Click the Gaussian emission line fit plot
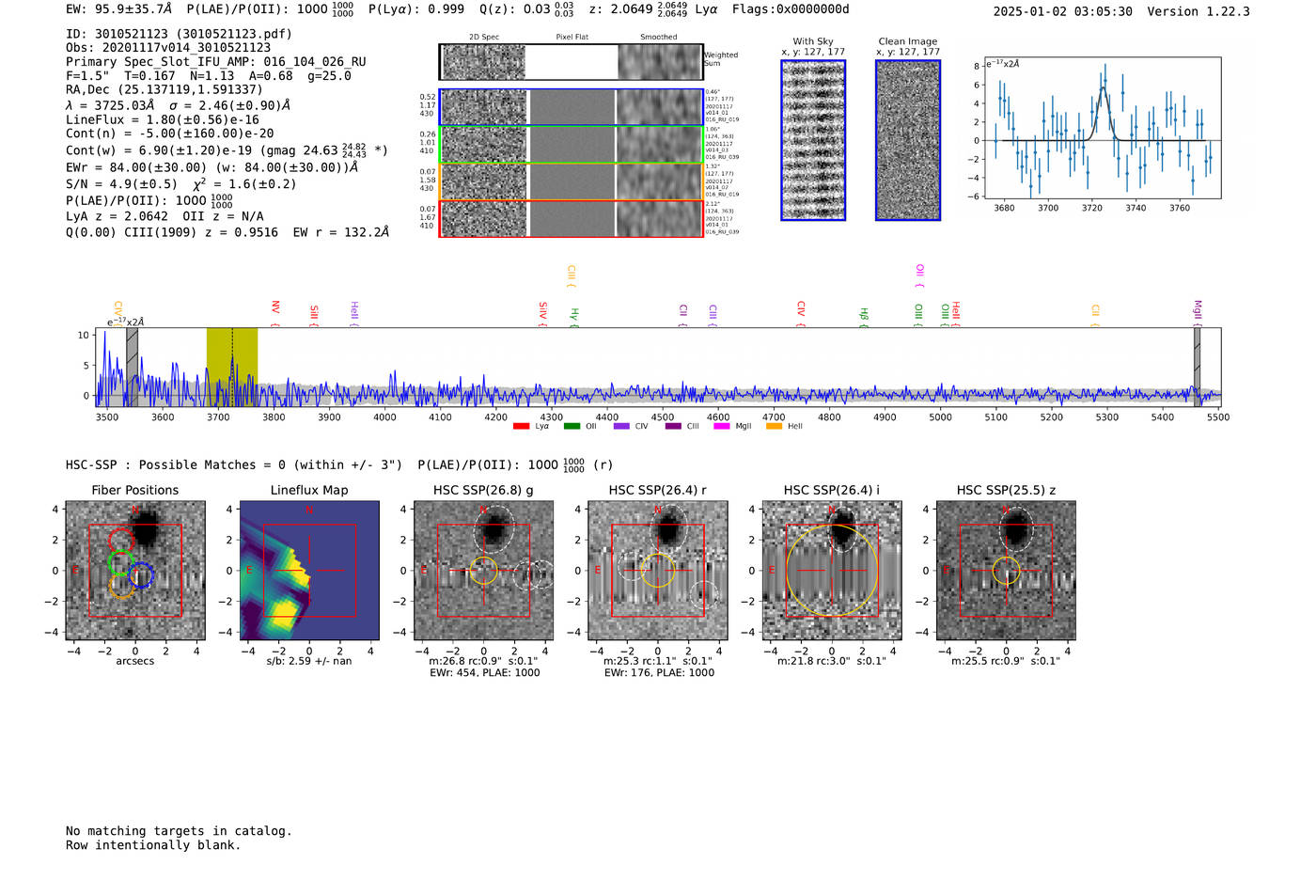1316x896 pixels. tap(1102, 128)
